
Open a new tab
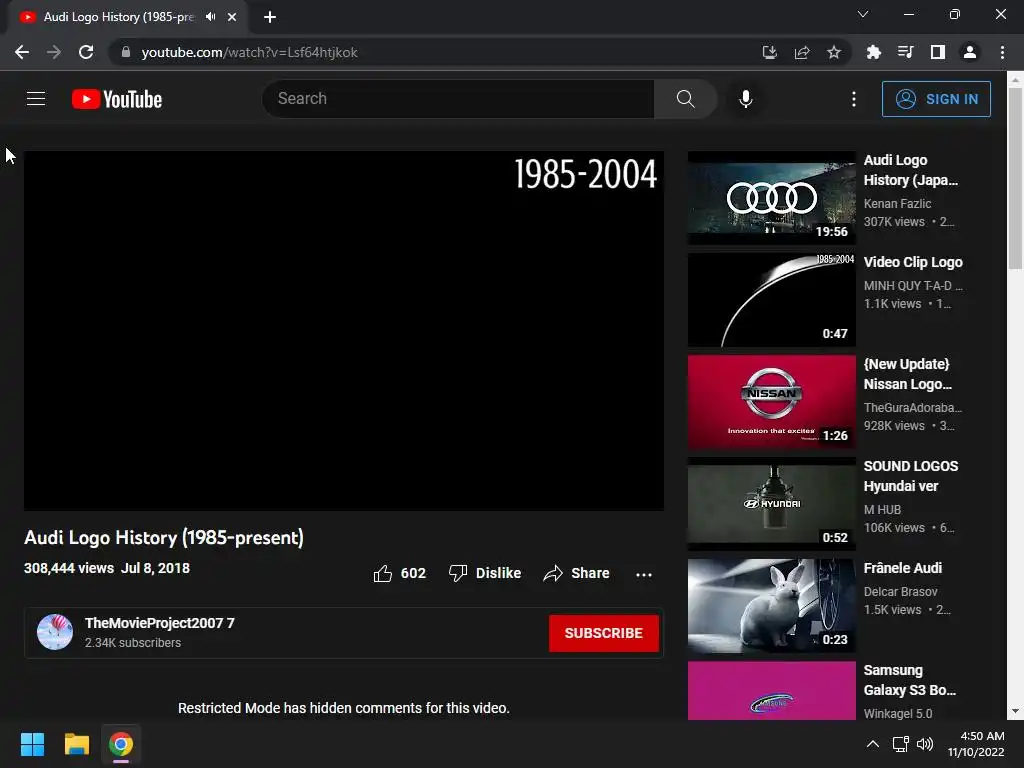pos(270,17)
